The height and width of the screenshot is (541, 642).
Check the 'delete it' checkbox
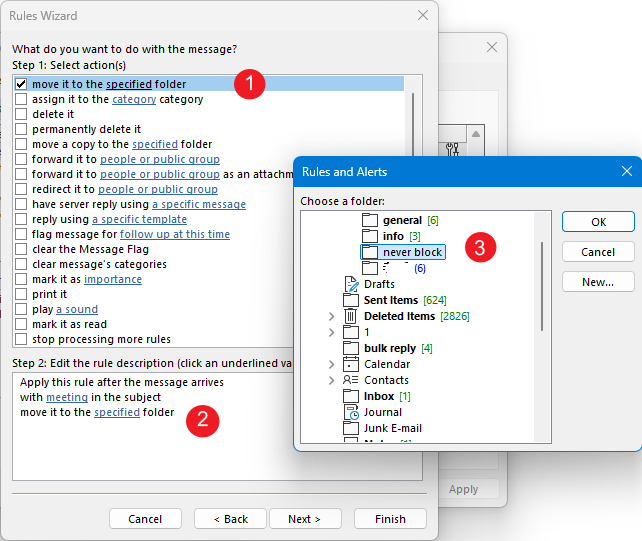(21, 114)
